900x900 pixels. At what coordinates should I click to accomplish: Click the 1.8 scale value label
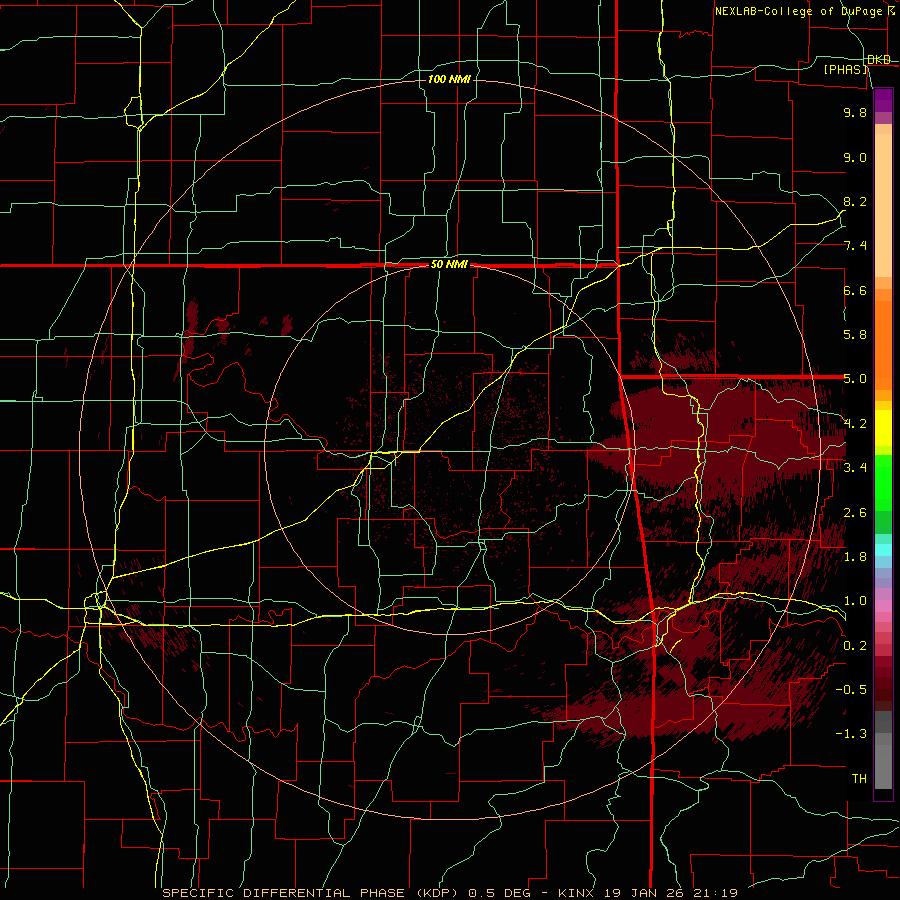coord(855,557)
